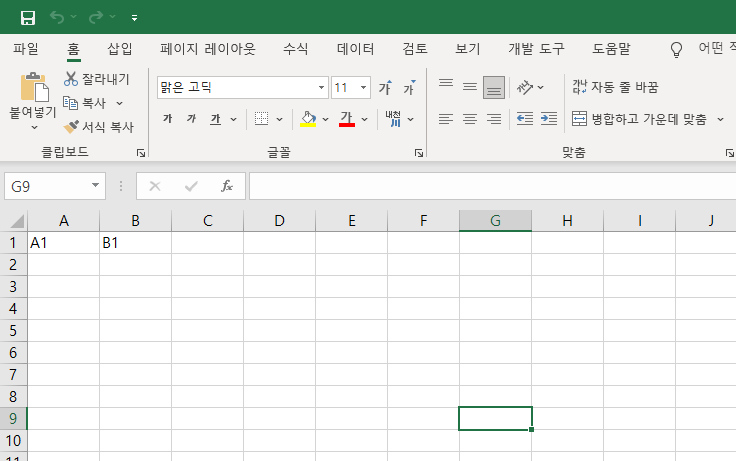Select row 9 header

coord(13,418)
